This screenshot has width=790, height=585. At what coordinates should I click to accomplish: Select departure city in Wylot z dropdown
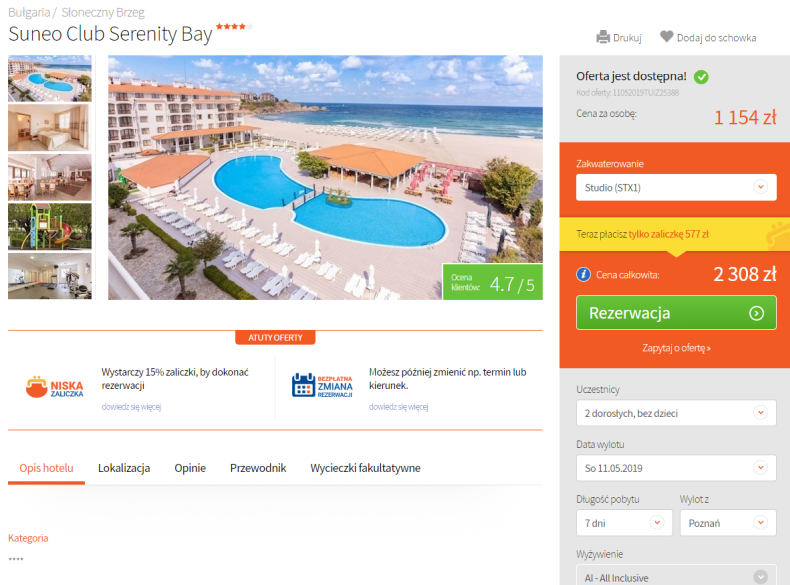728,523
